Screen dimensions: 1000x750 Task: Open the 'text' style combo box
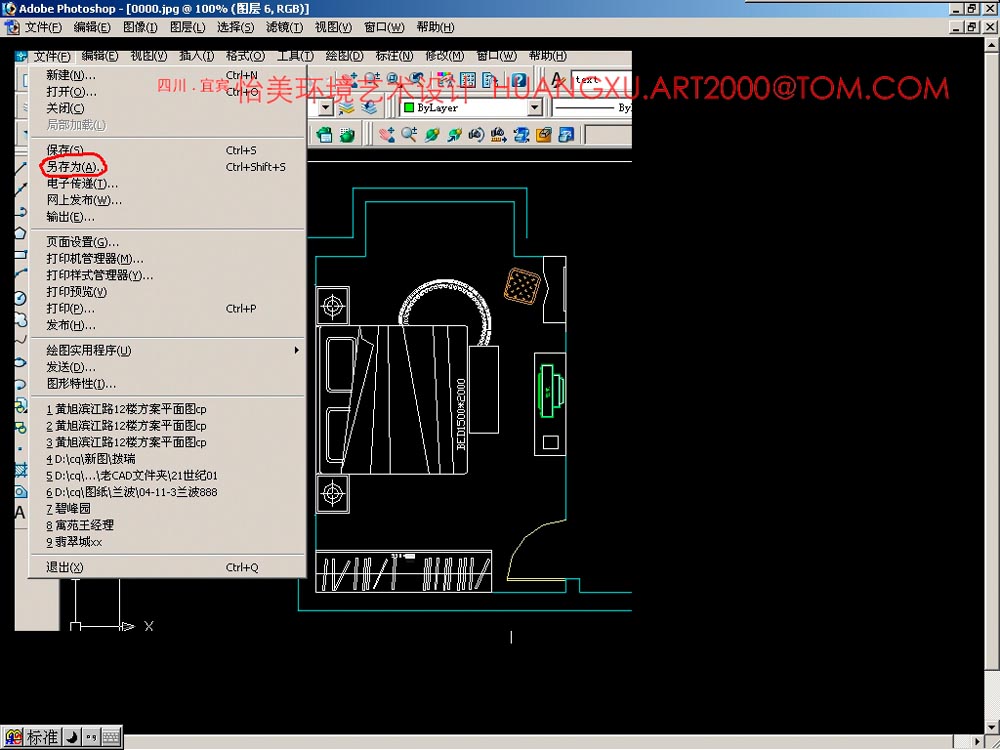601,80
